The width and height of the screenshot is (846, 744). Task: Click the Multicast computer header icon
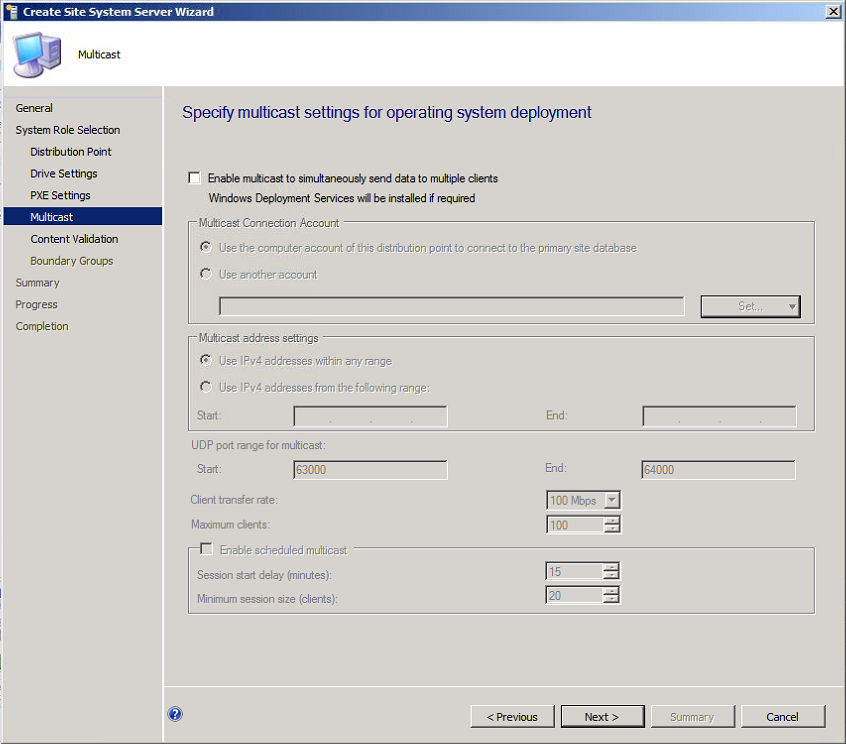(x=37, y=54)
